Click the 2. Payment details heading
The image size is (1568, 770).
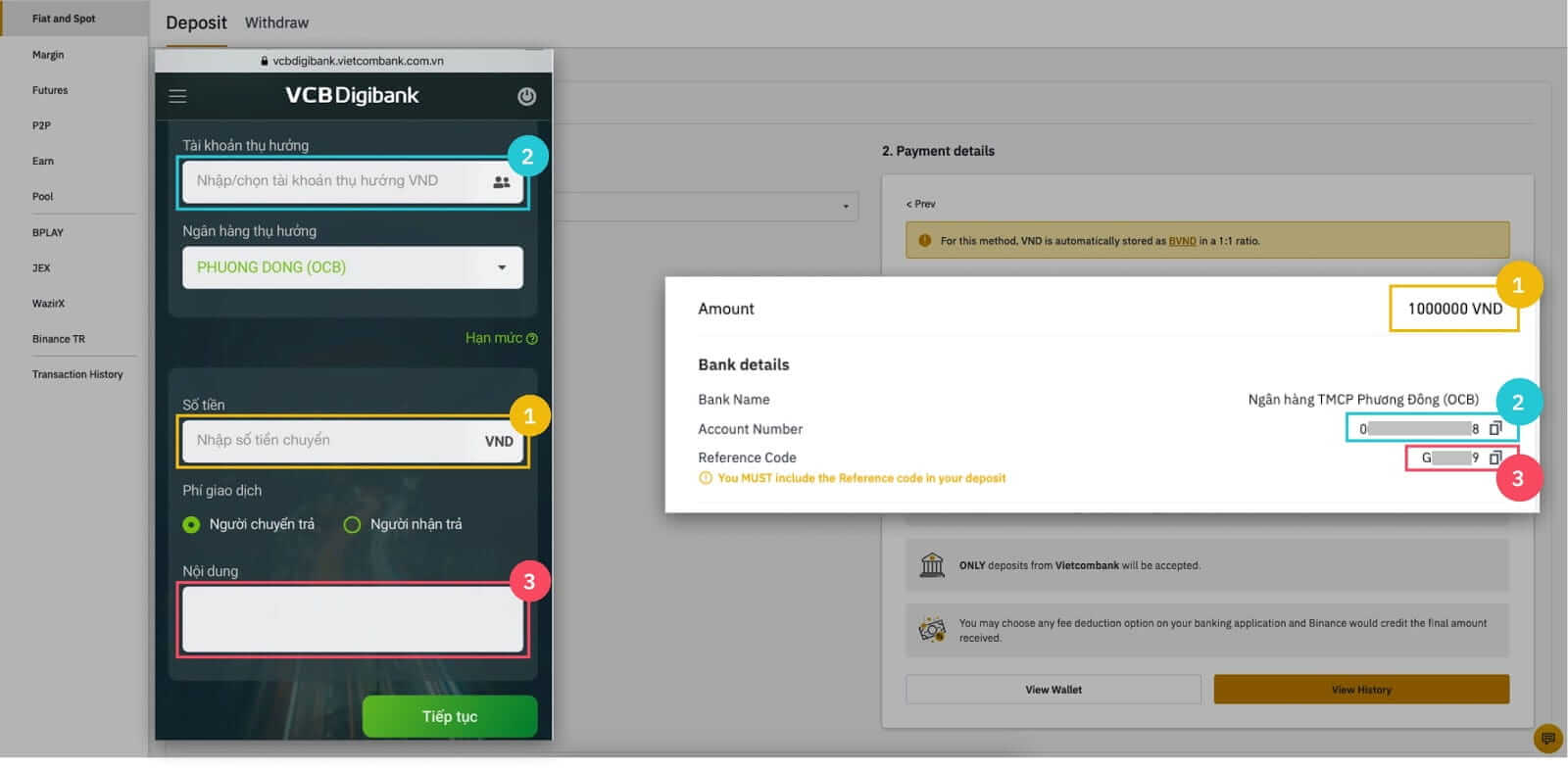click(938, 151)
